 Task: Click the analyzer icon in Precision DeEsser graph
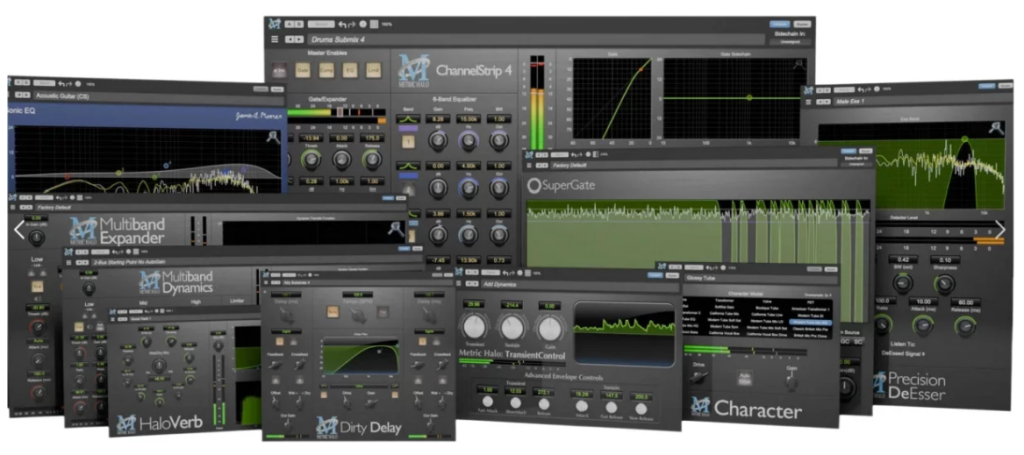point(995,128)
